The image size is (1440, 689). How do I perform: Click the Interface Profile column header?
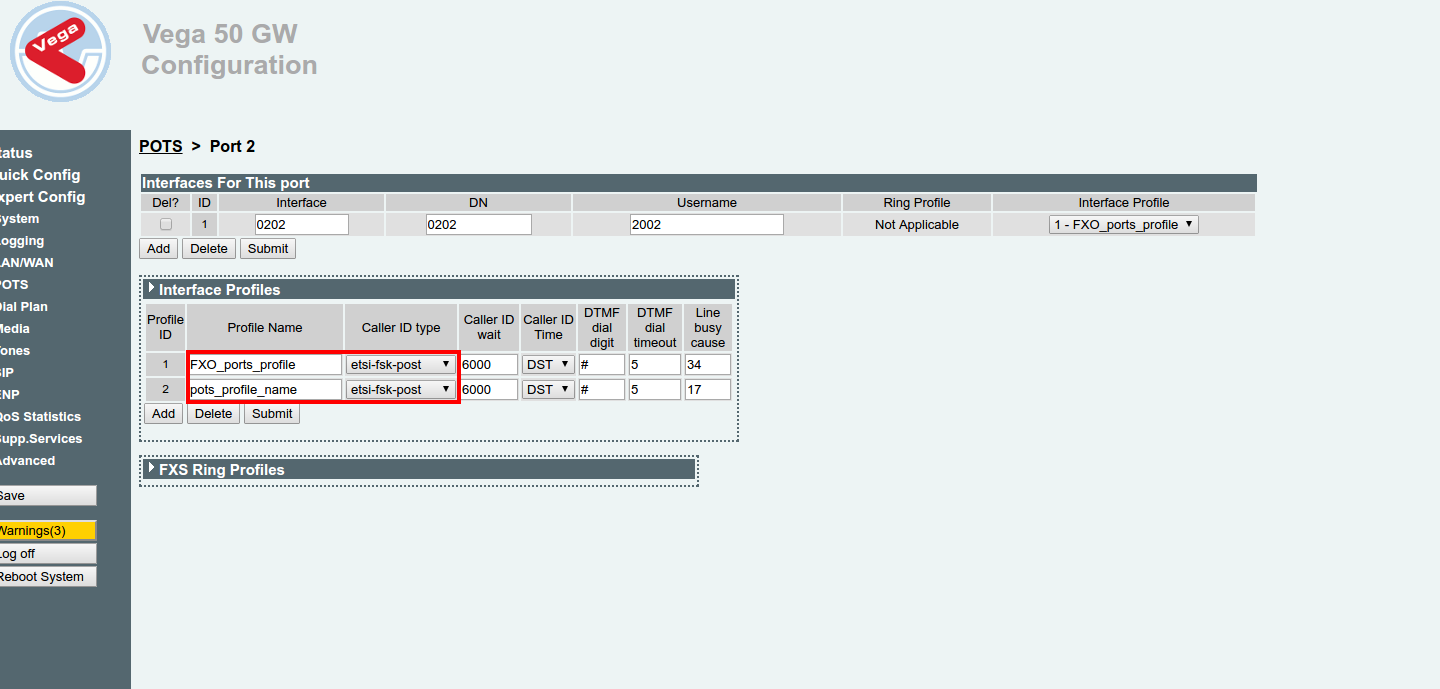1124,202
